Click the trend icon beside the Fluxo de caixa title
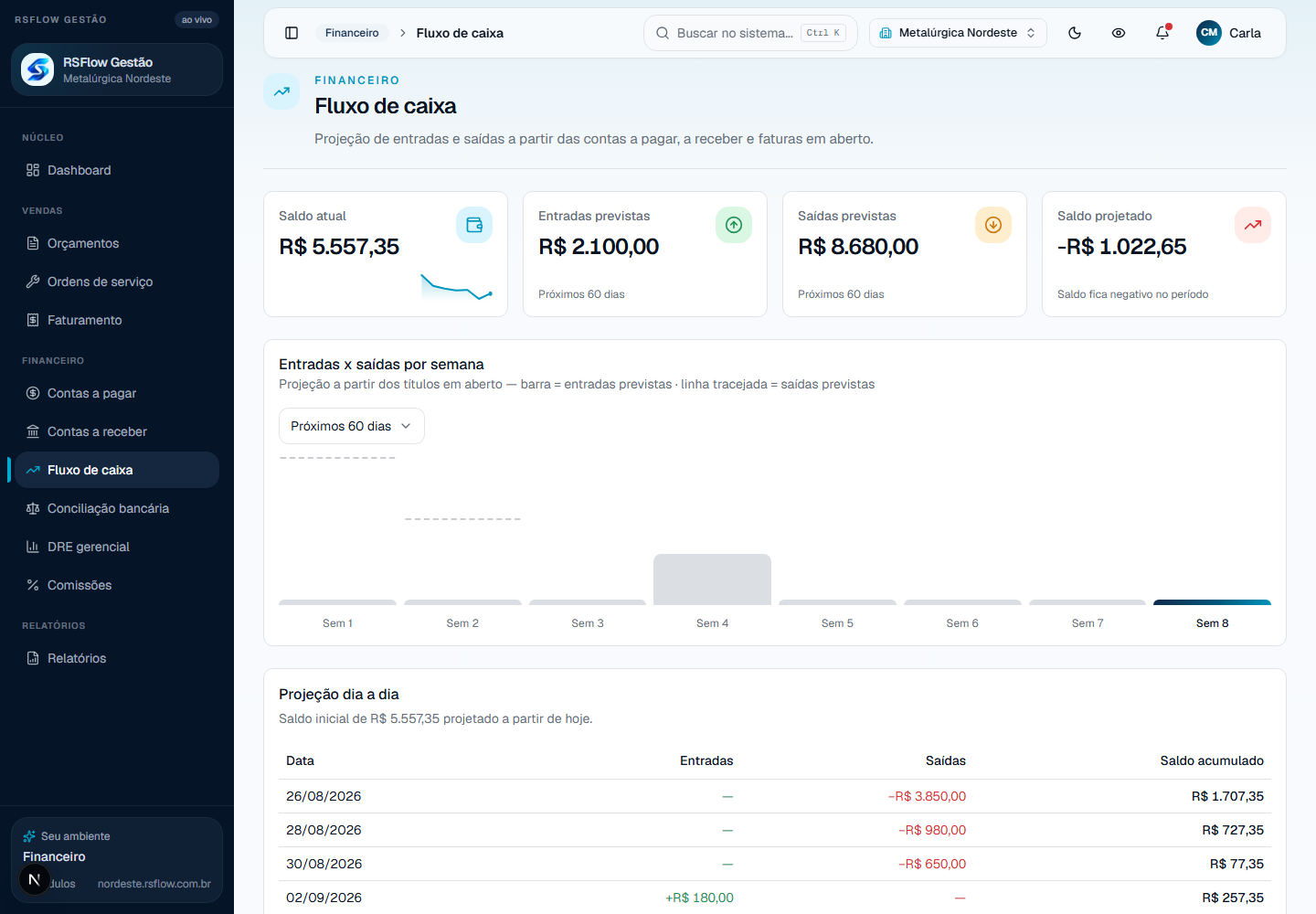Viewport: 1316px width, 914px height. tap(281, 91)
